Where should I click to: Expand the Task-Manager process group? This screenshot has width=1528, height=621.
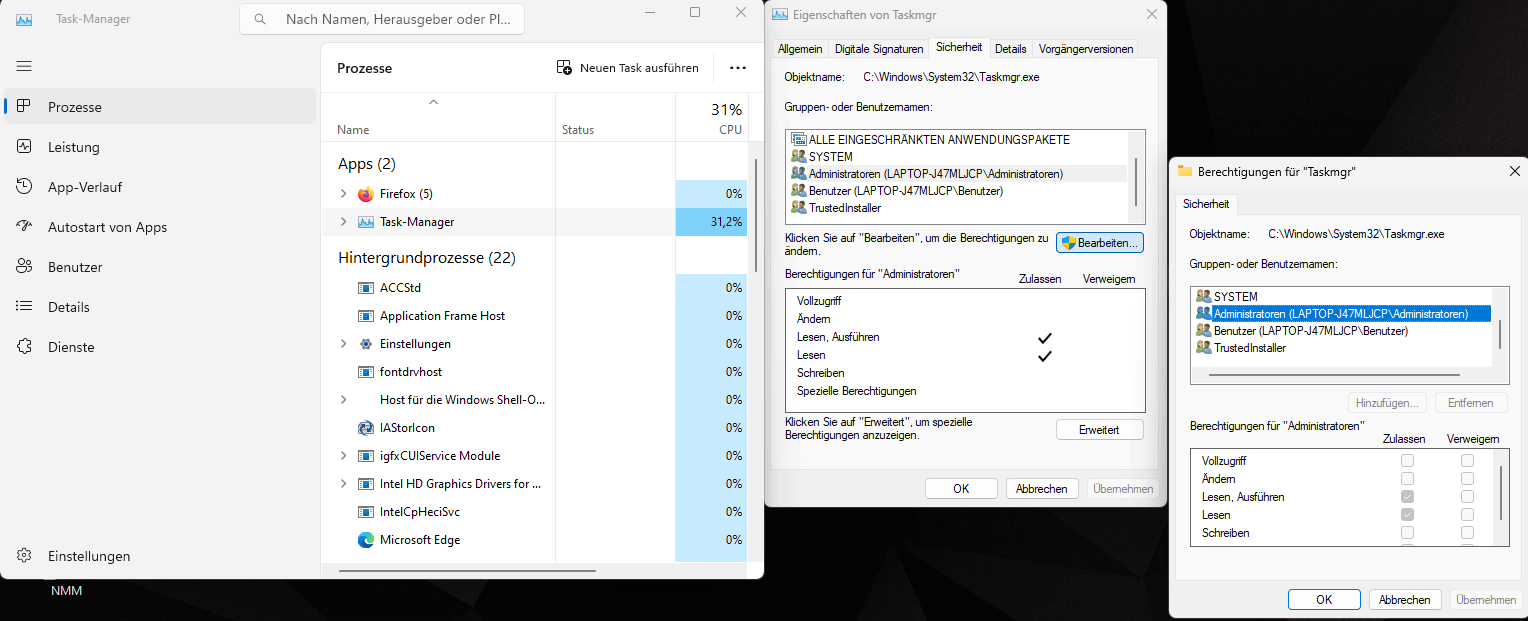coord(343,222)
